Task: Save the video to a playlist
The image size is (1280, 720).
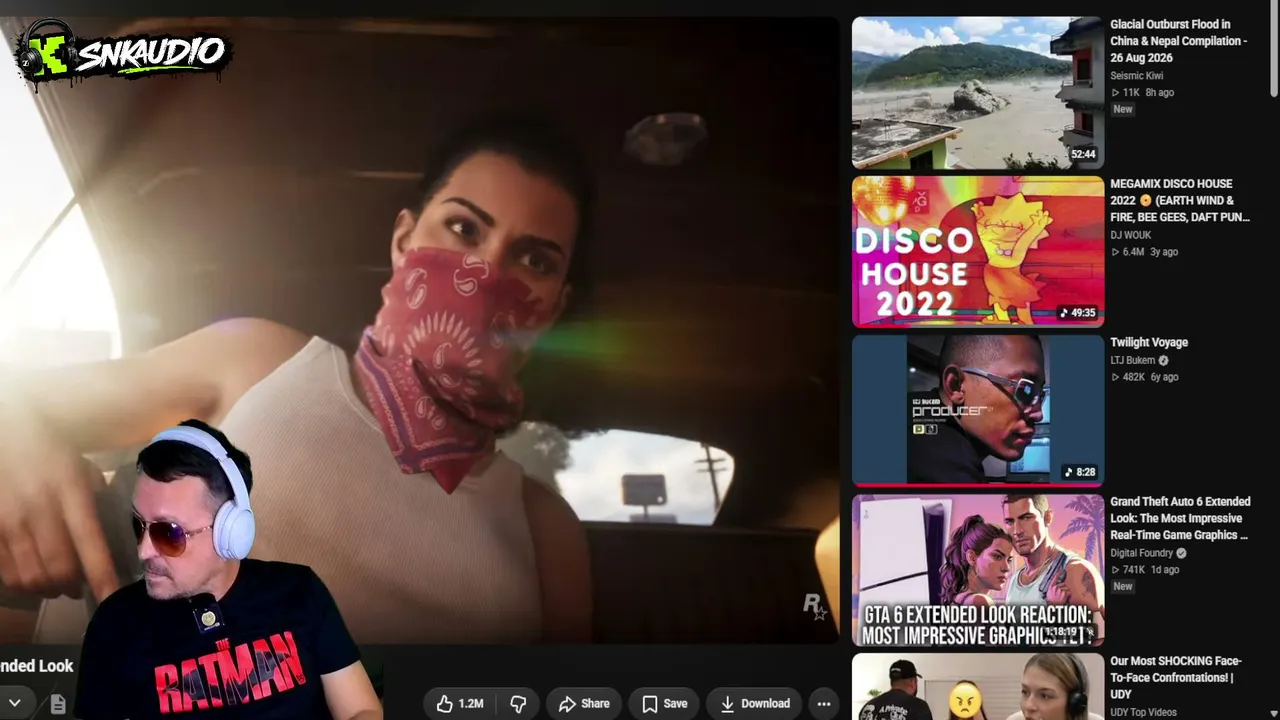Action: (x=665, y=703)
